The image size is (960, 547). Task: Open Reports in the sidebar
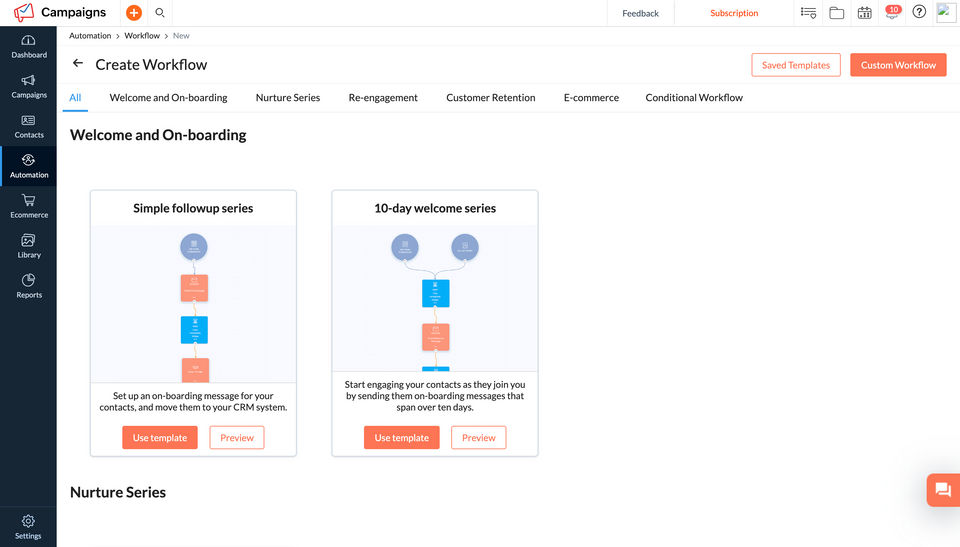pyautogui.click(x=29, y=286)
